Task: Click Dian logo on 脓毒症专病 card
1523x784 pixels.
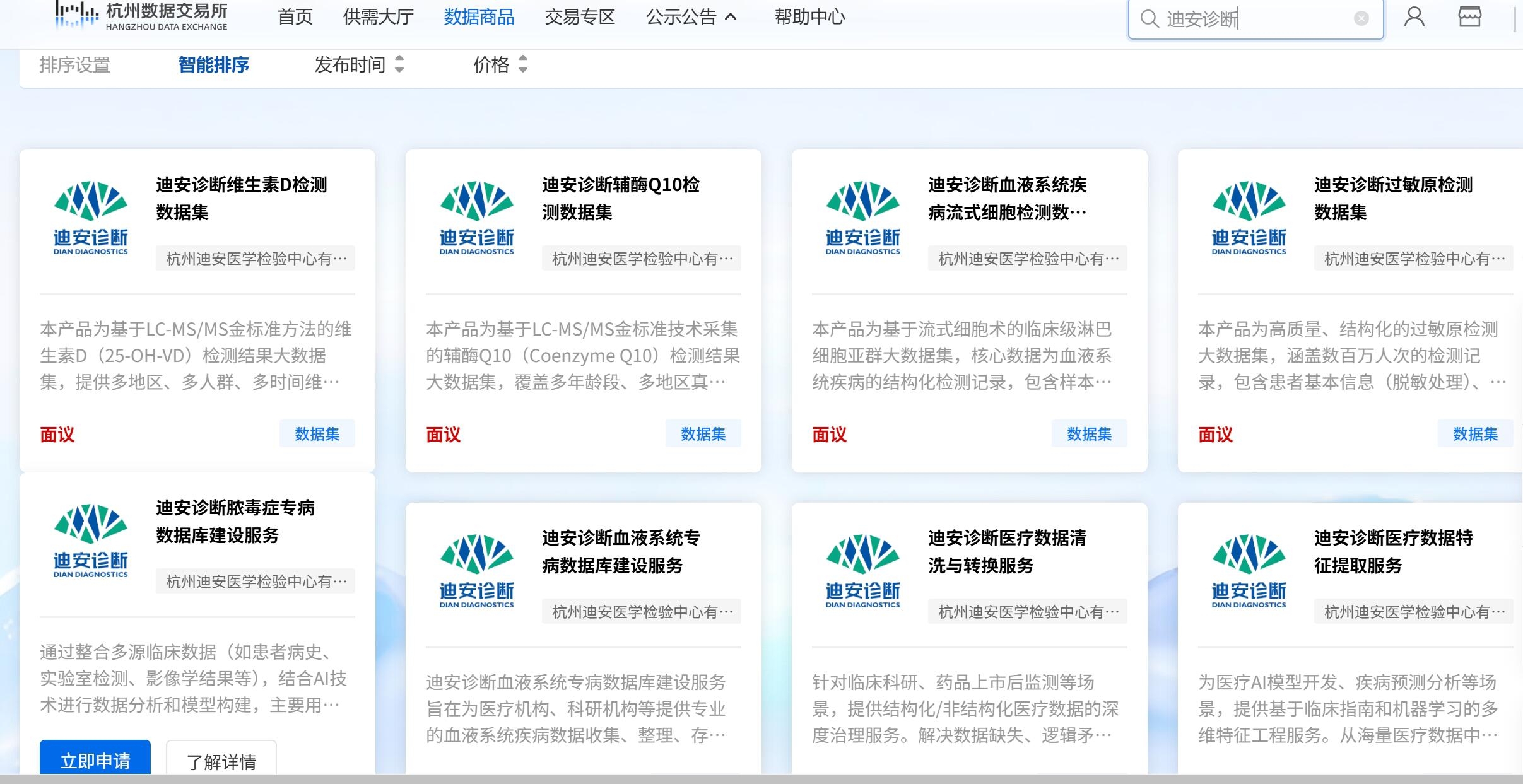Action: [x=91, y=541]
